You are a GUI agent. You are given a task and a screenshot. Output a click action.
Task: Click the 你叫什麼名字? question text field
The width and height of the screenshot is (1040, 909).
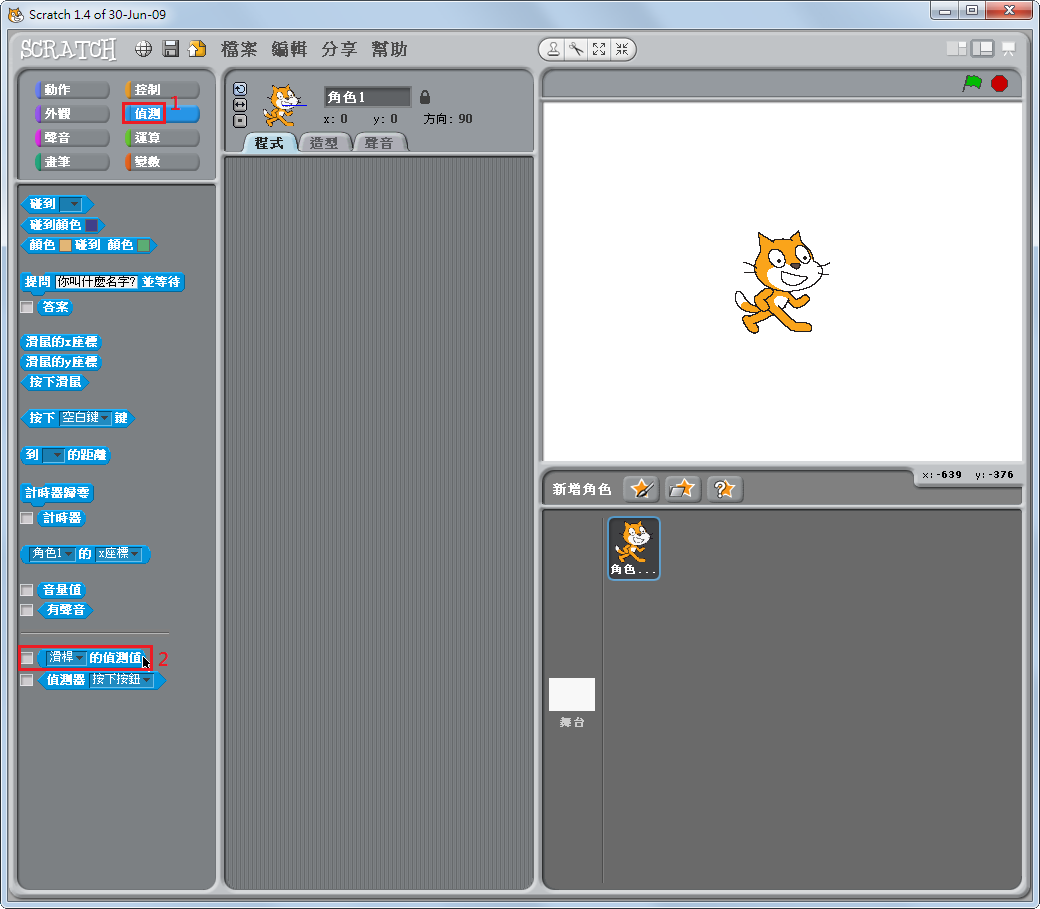click(97, 281)
